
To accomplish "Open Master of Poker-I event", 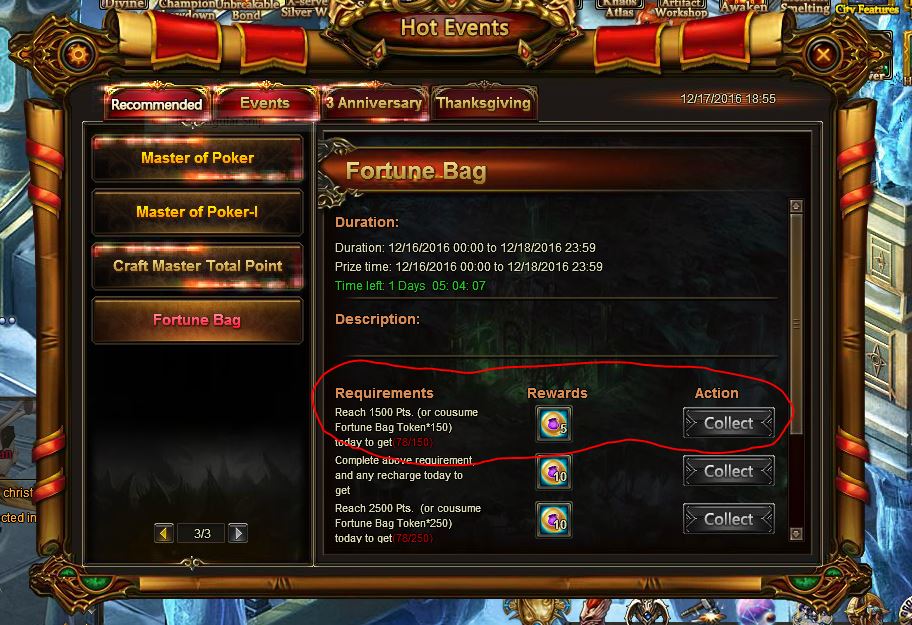I will coord(197,212).
